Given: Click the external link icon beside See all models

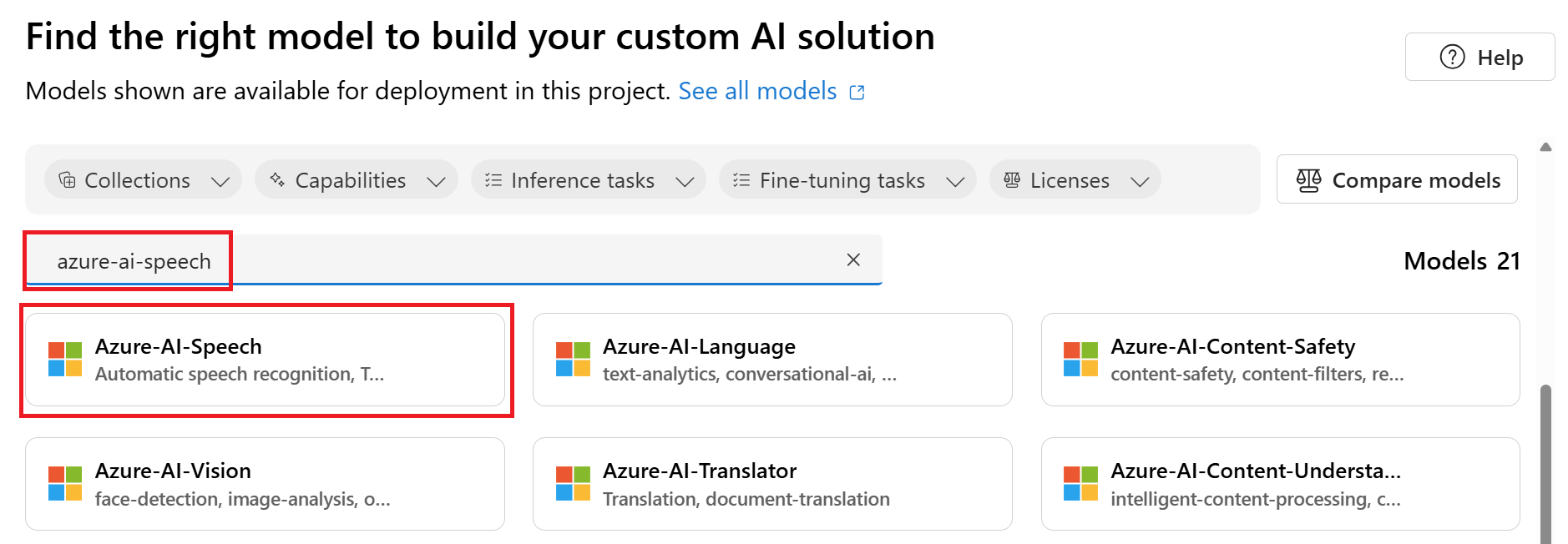Looking at the screenshot, I should point(857,92).
